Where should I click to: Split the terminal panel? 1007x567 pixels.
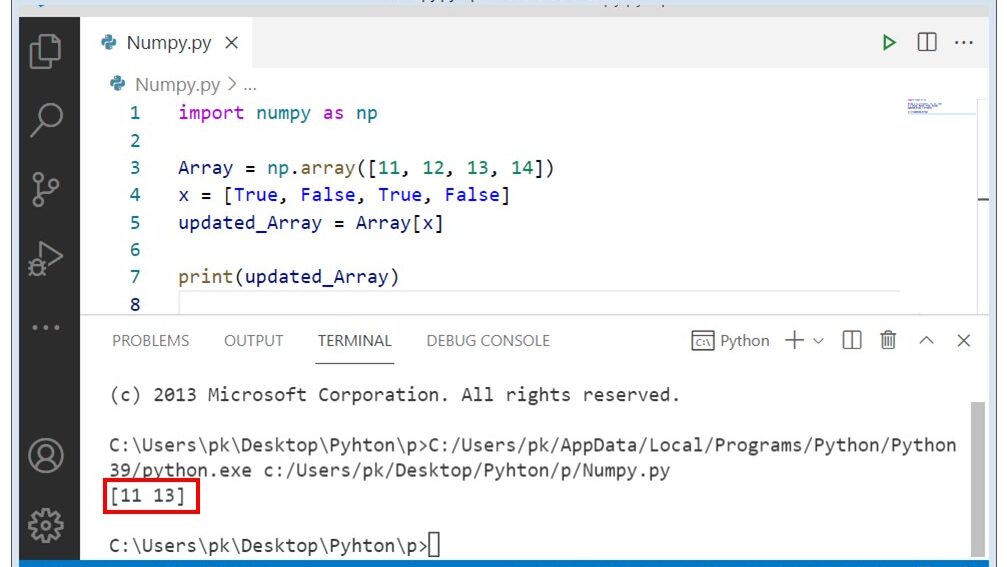(x=852, y=341)
